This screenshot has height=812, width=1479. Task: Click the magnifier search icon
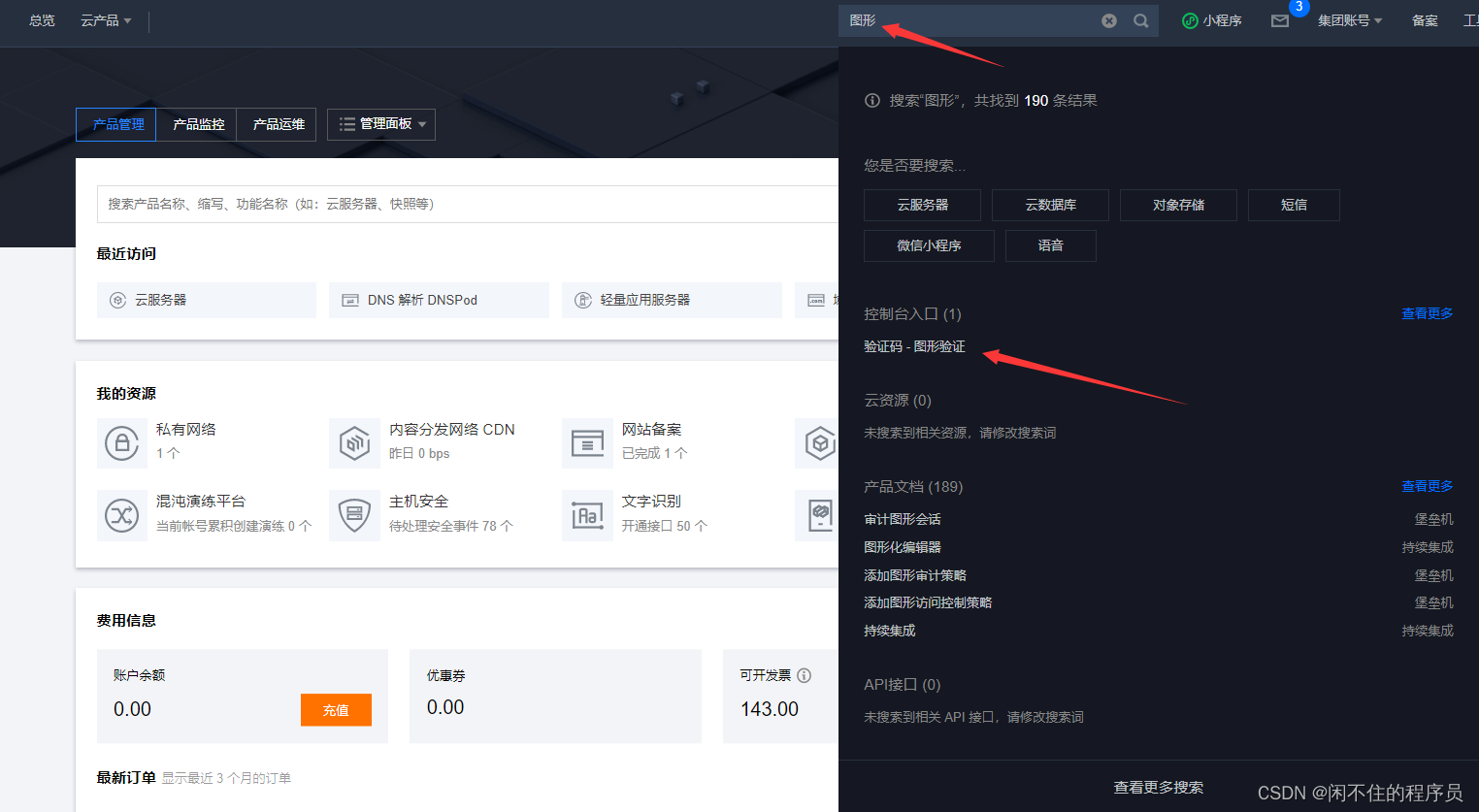[1141, 20]
